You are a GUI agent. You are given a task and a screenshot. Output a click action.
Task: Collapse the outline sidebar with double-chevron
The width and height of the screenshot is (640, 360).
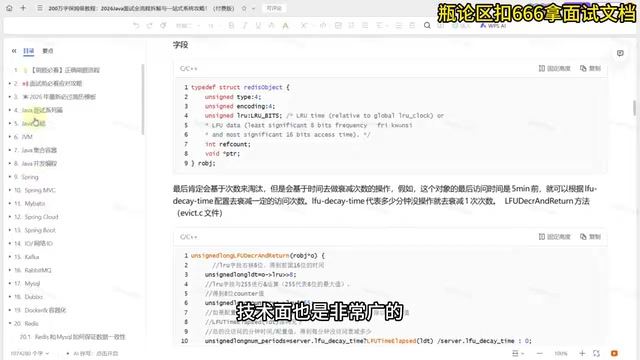[x=14, y=51]
